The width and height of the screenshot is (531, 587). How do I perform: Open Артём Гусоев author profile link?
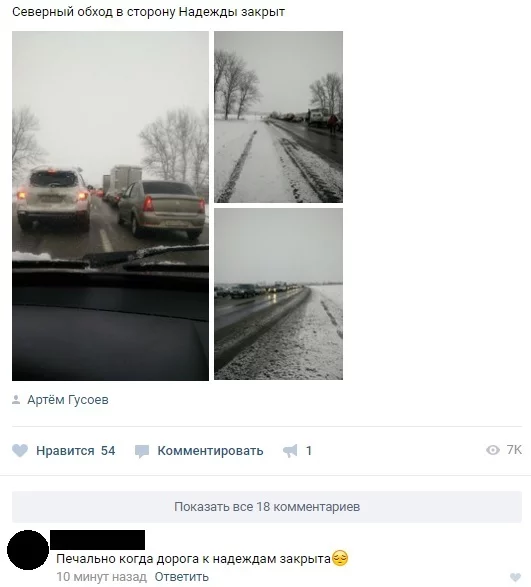(68, 400)
